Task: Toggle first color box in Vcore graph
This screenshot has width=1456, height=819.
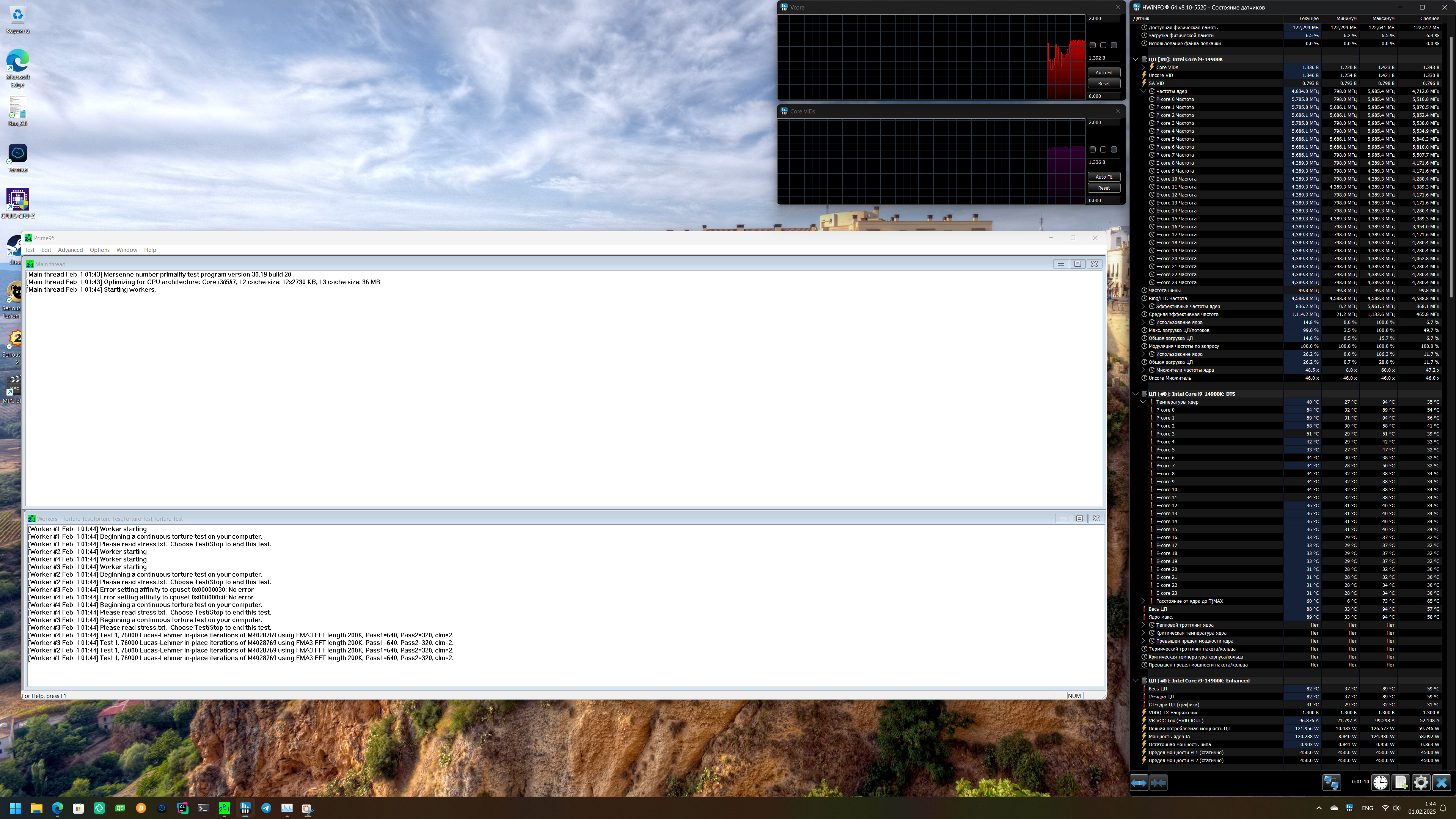Action: (1093, 45)
